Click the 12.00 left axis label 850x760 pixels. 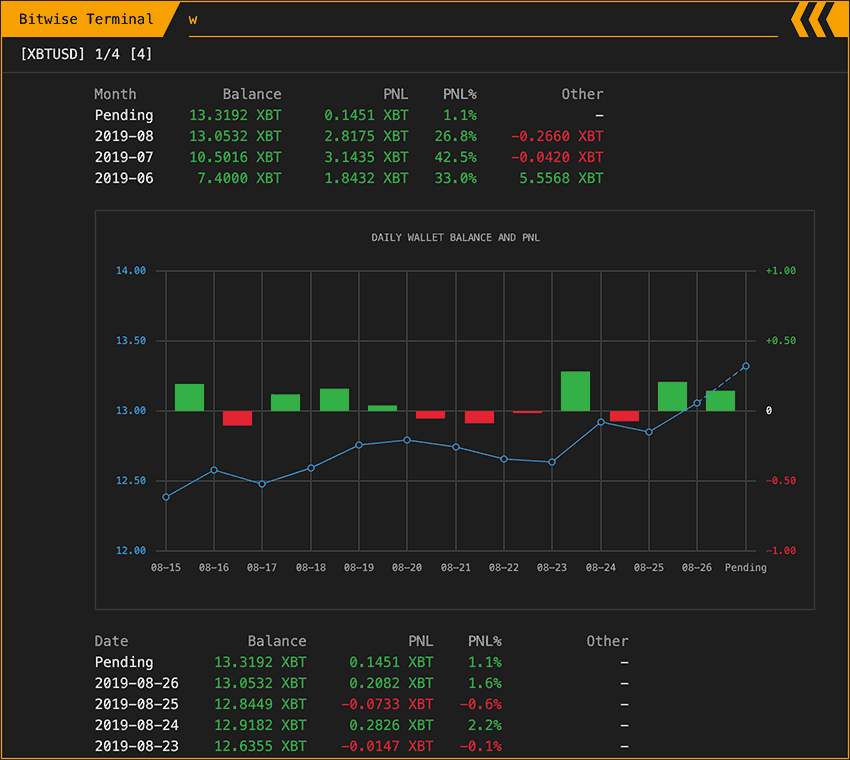131,551
